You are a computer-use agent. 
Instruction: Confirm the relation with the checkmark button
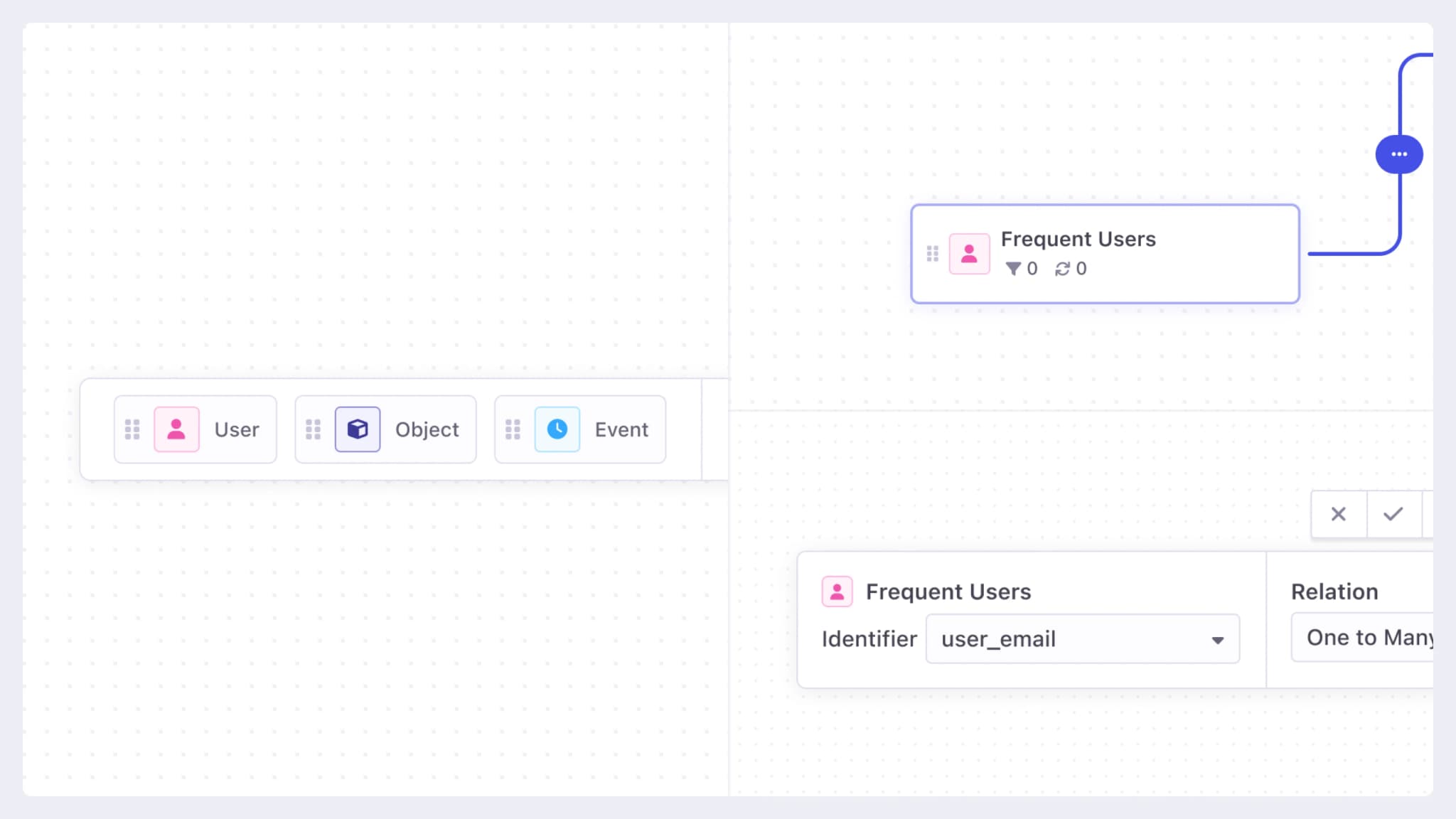pyautogui.click(x=1393, y=514)
